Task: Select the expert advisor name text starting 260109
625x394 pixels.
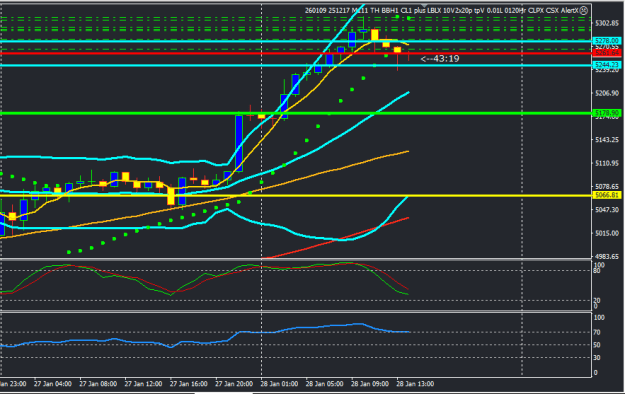Action: coord(442,11)
